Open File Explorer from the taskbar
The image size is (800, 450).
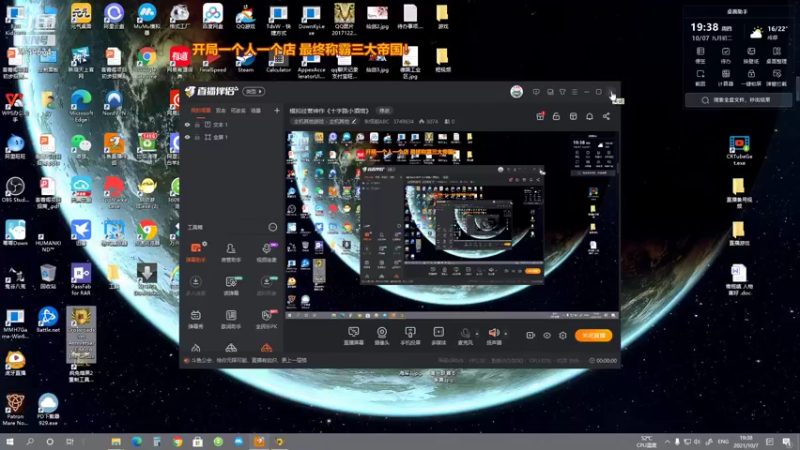click(x=116, y=442)
